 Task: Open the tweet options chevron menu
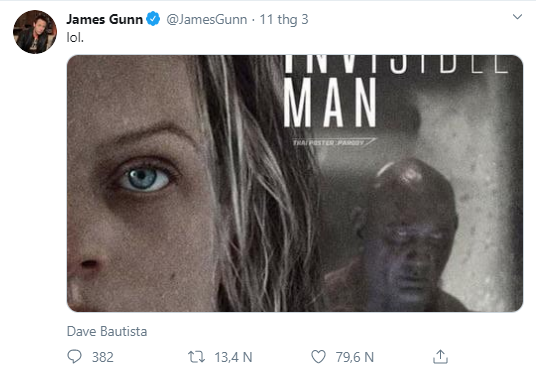pos(518,16)
